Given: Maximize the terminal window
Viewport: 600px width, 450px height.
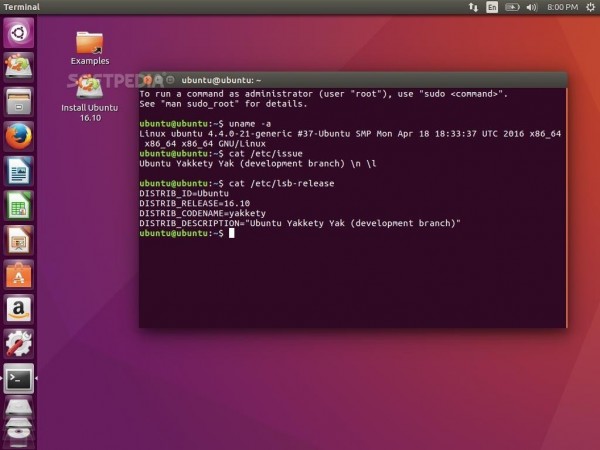Looking at the screenshot, I should tap(170, 80).
